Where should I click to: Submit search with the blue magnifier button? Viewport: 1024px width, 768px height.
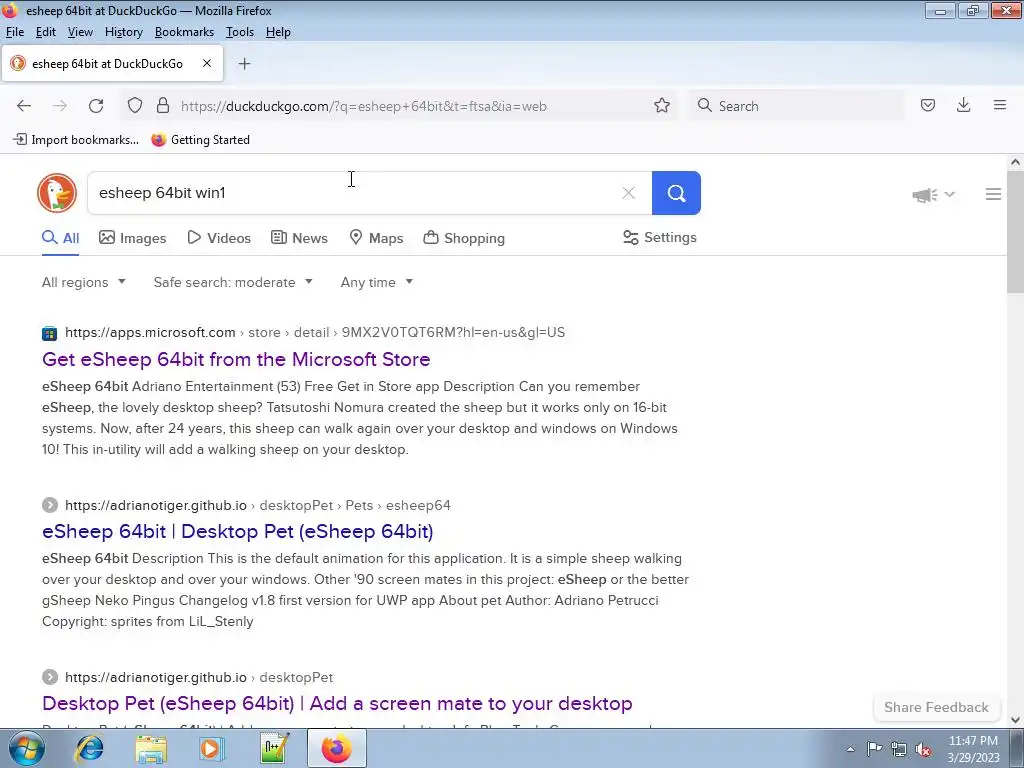pos(676,193)
